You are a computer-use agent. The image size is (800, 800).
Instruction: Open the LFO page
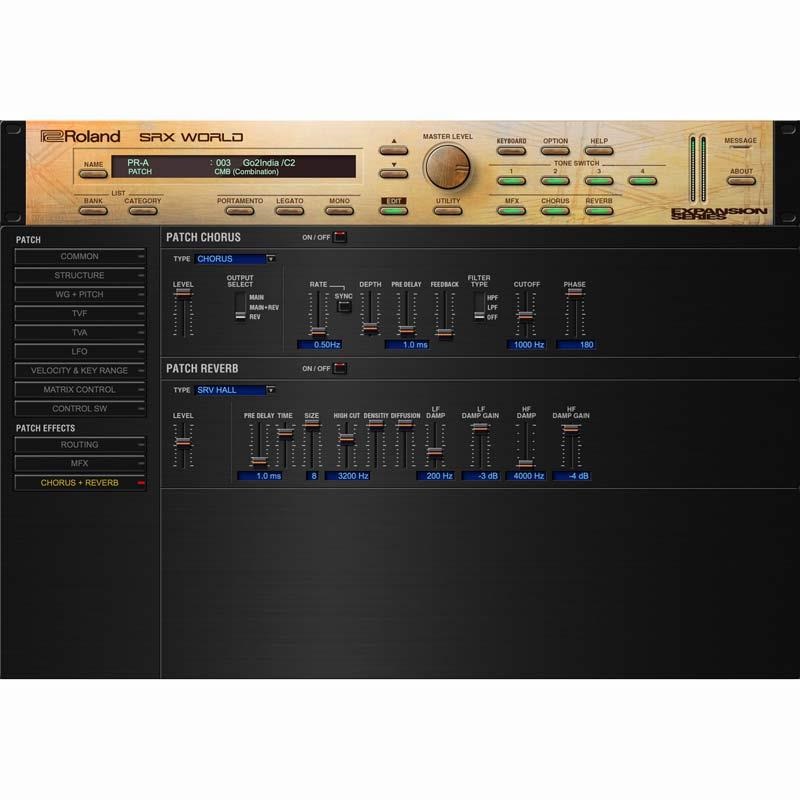coord(80,352)
